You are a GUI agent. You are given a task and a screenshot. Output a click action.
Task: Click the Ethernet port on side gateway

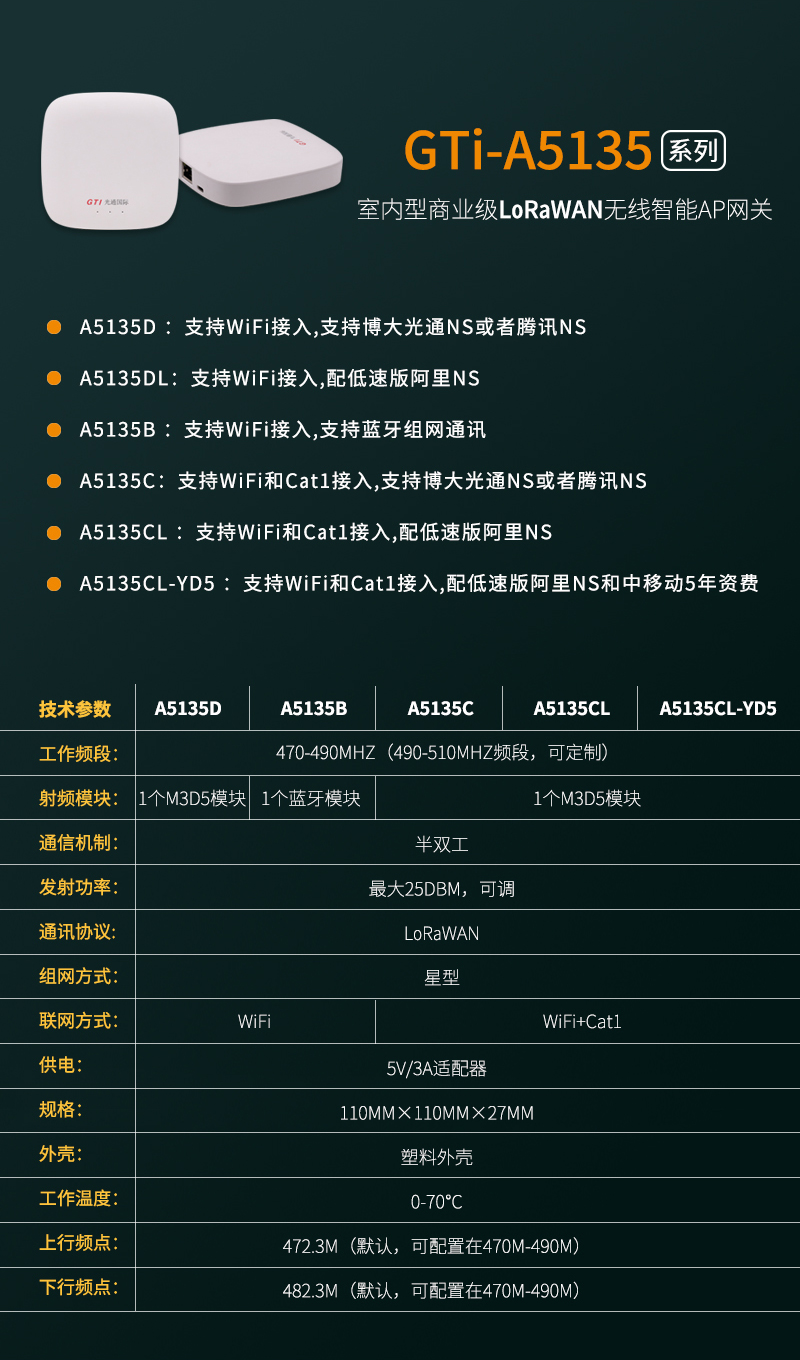tap(185, 169)
